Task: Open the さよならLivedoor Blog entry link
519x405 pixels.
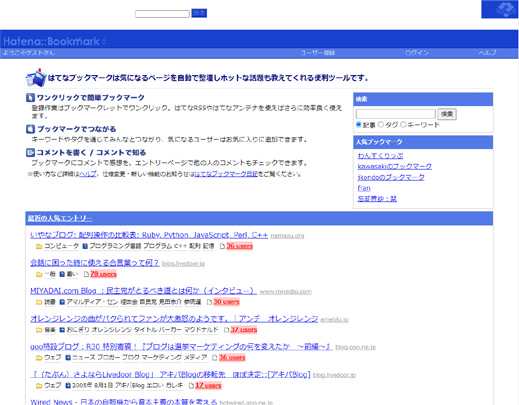Action: tap(170, 375)
